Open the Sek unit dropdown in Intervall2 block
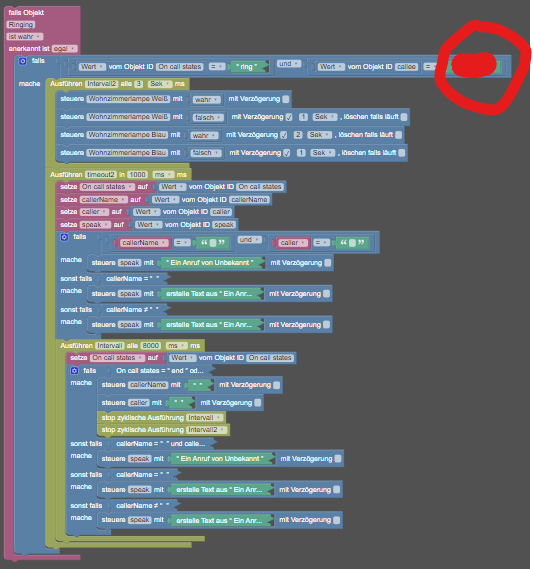Image resolution: width=533 pixels, height=569 pixels. 160,84
